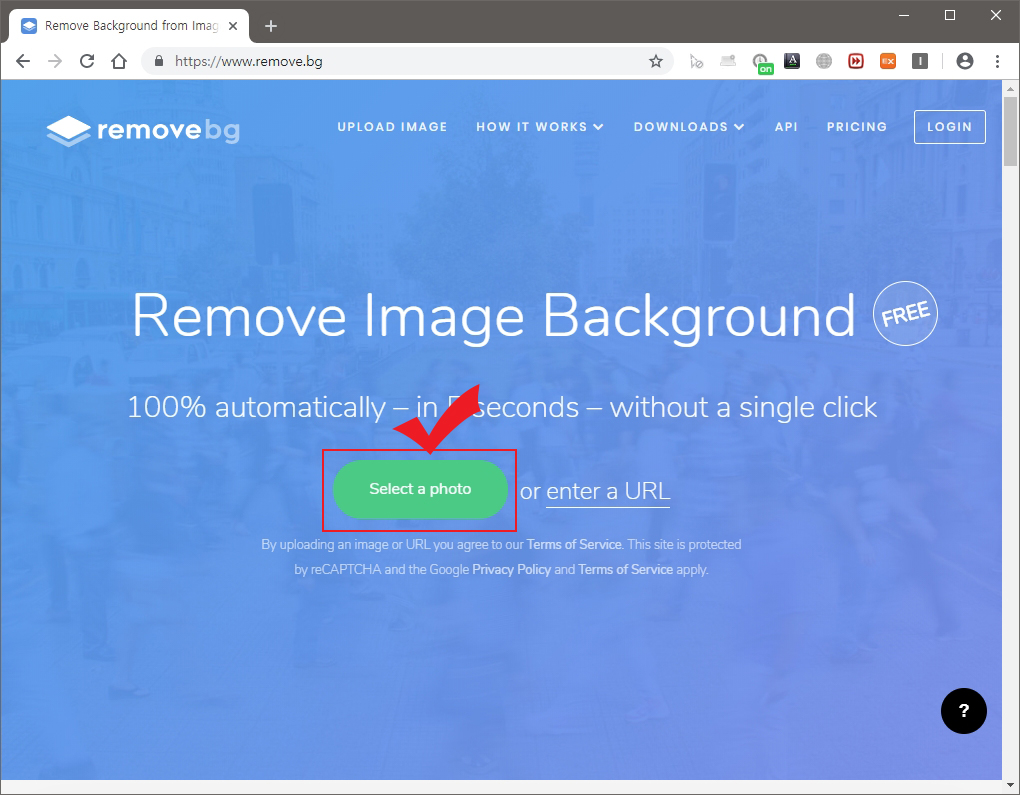Open the API nav link
This screenshot has width=1020, height=795.
coord(786,127)
